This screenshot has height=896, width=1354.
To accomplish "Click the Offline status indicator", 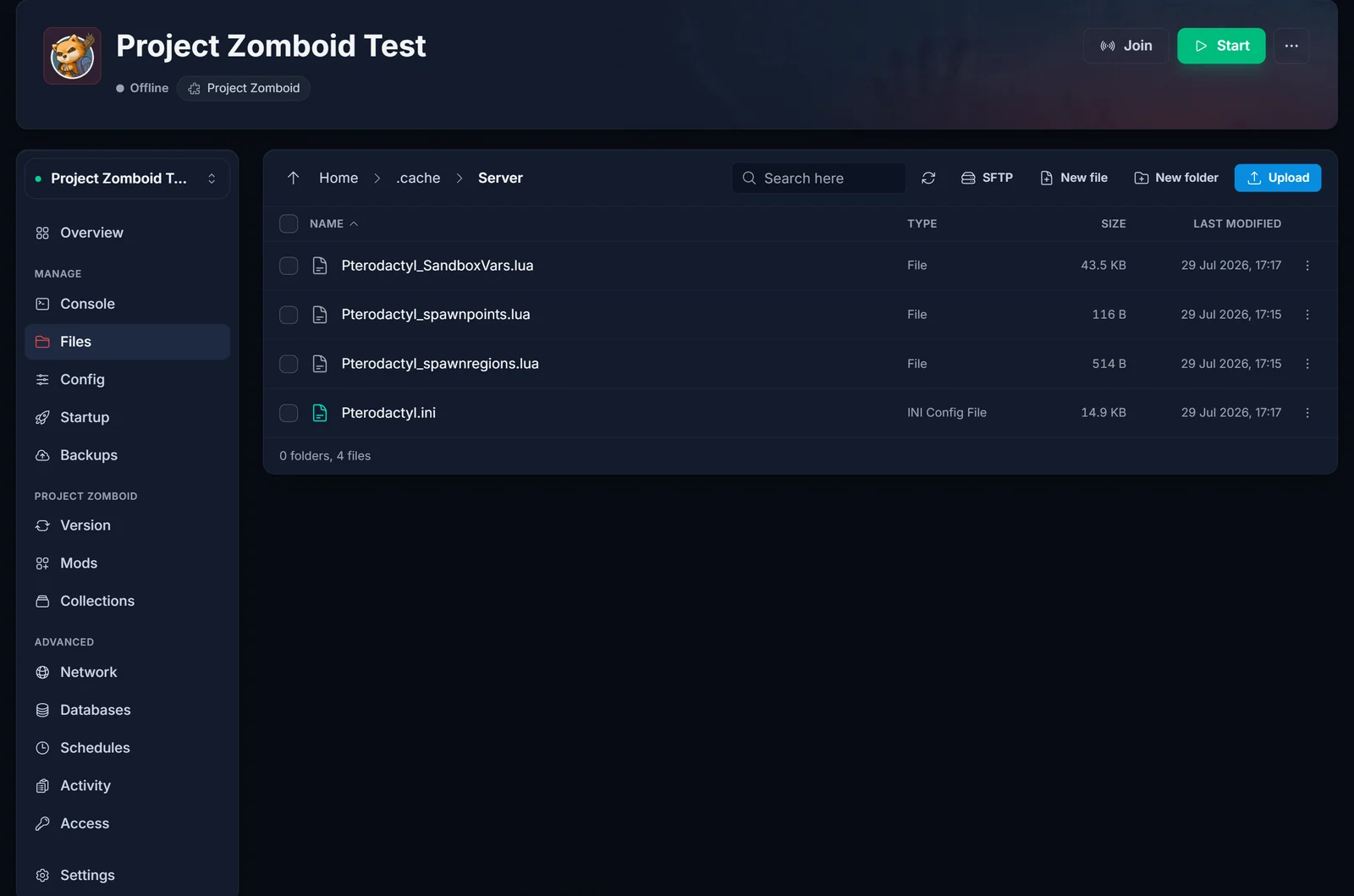I will [142, 88].
